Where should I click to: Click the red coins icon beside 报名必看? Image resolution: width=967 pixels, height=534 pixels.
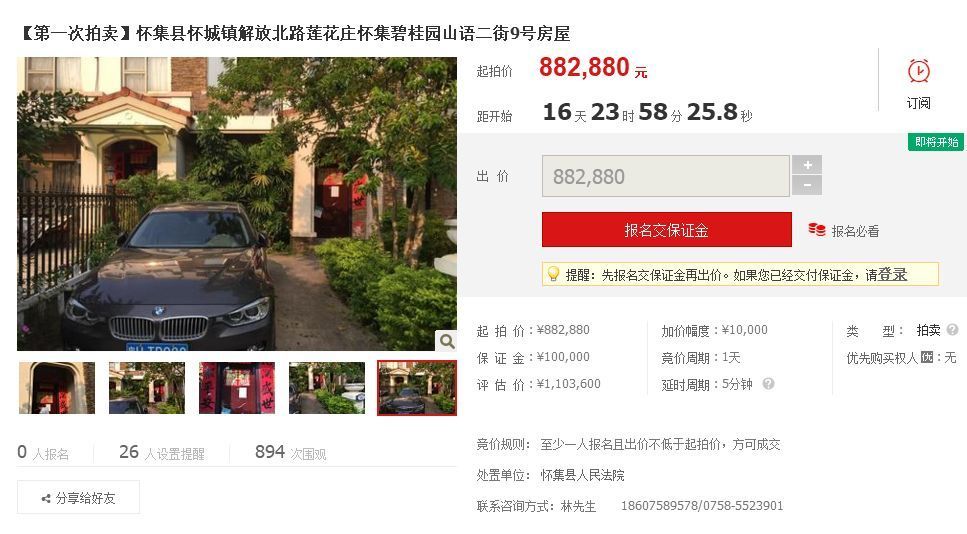point(817,230)
